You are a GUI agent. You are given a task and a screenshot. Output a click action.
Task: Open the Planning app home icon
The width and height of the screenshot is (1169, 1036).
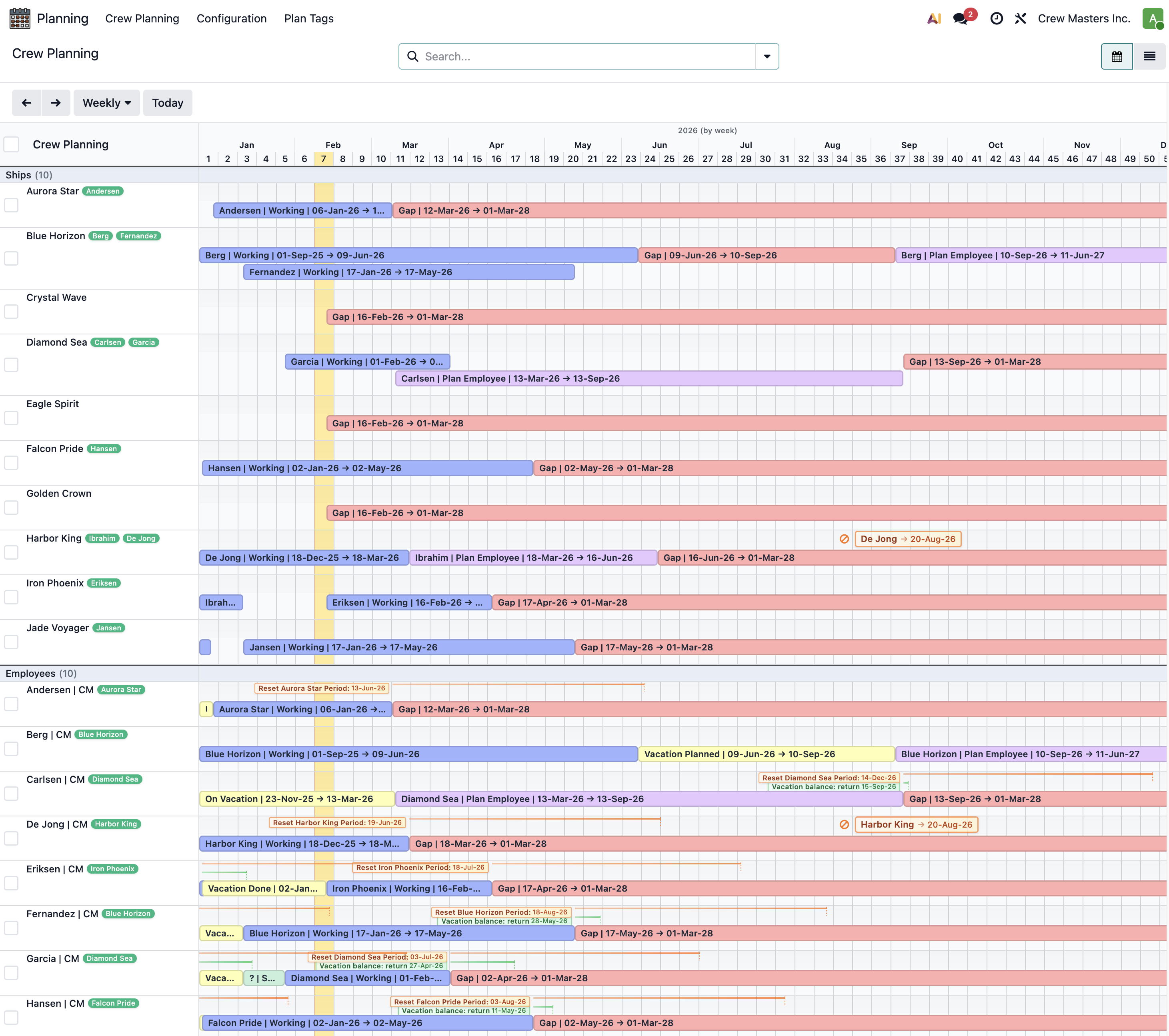(20, 18)
